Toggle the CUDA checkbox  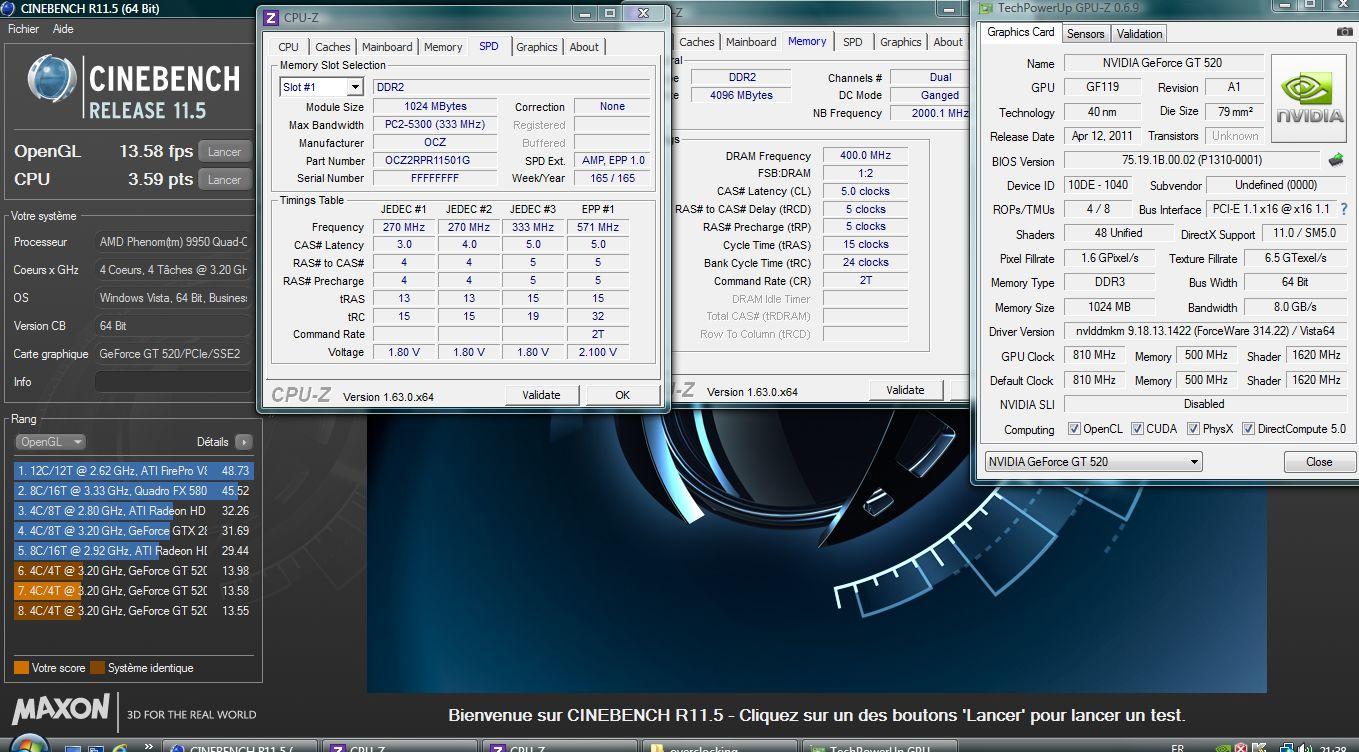pos(1137,429)
